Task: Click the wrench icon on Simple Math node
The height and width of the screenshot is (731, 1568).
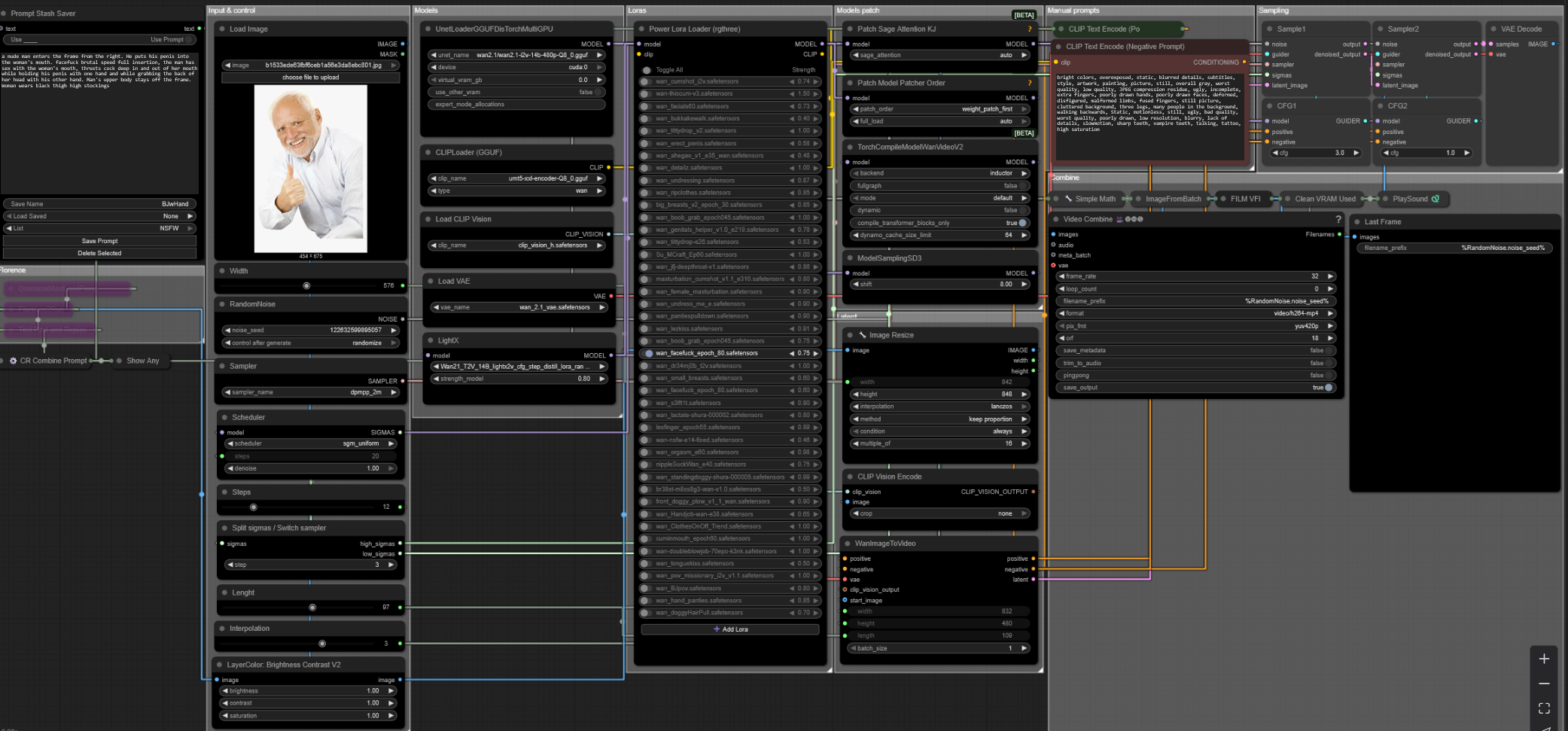Action: point(1068,199)
